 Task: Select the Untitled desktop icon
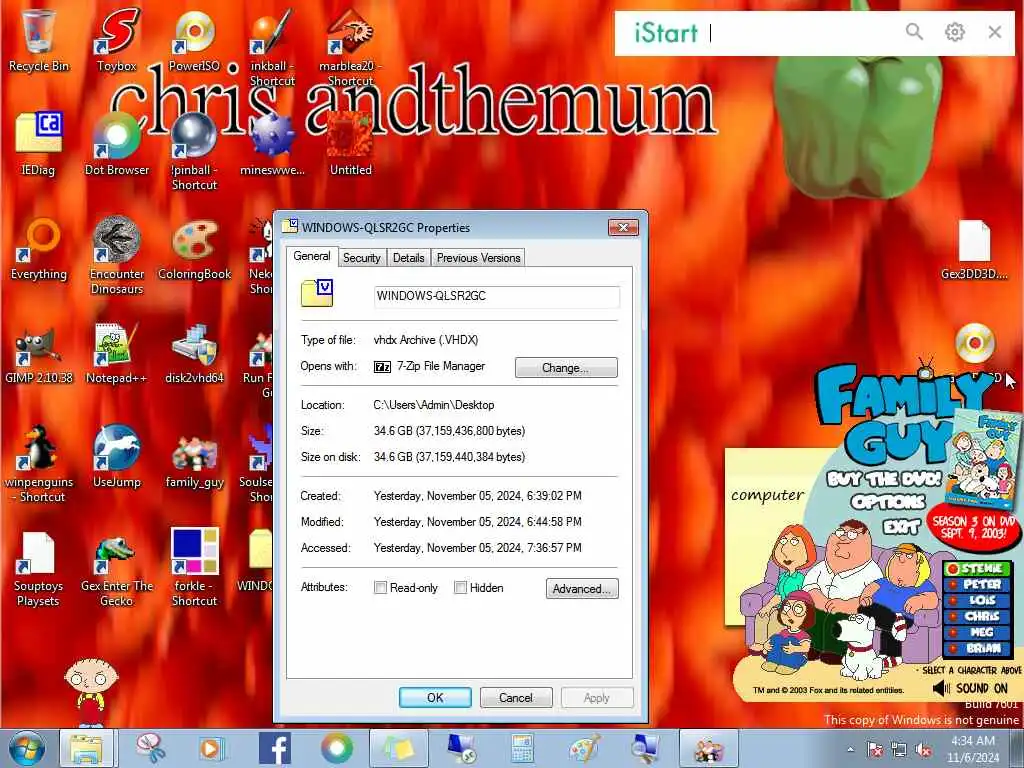(x=351, y=144)
